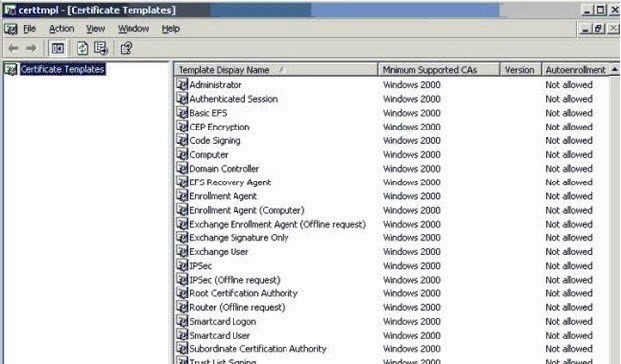The image size is (621, 364).
Task: Click the Forward arrow toolbar icon
Action: click(31, 48)
